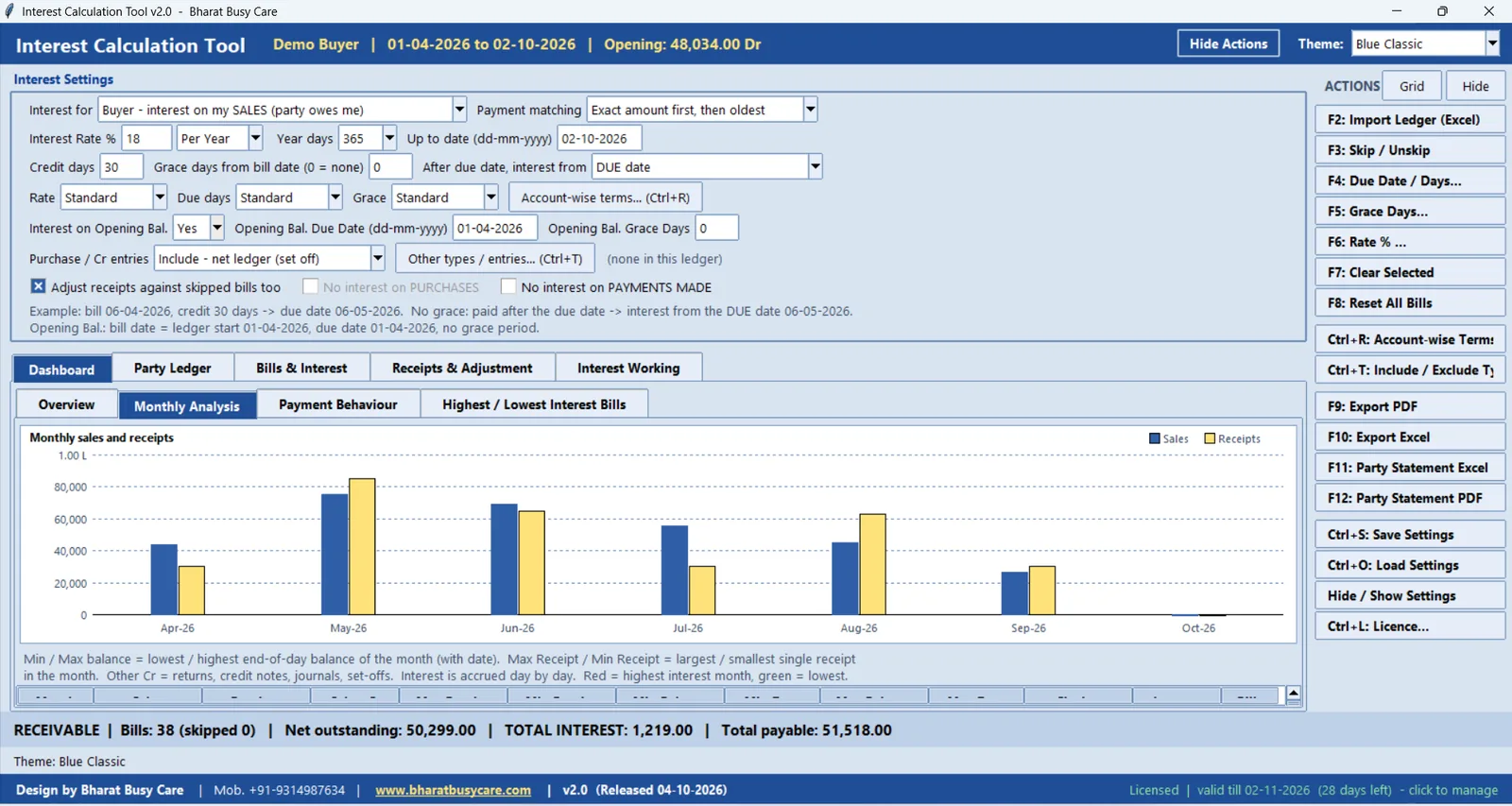Viewport: 1512px width, 806px height.
Task: Click the blue Sales legend swatch
Action: coord(1155,438)
